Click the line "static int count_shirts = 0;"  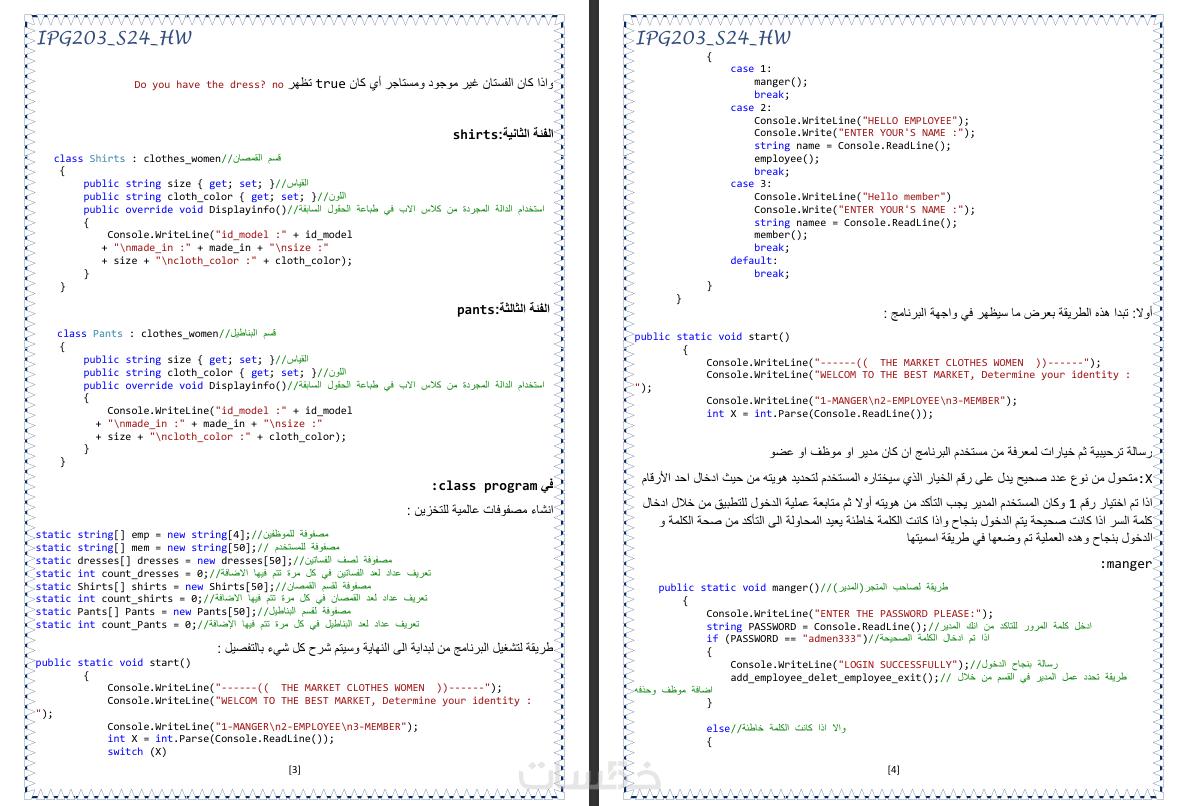click(x=117, y=598)
